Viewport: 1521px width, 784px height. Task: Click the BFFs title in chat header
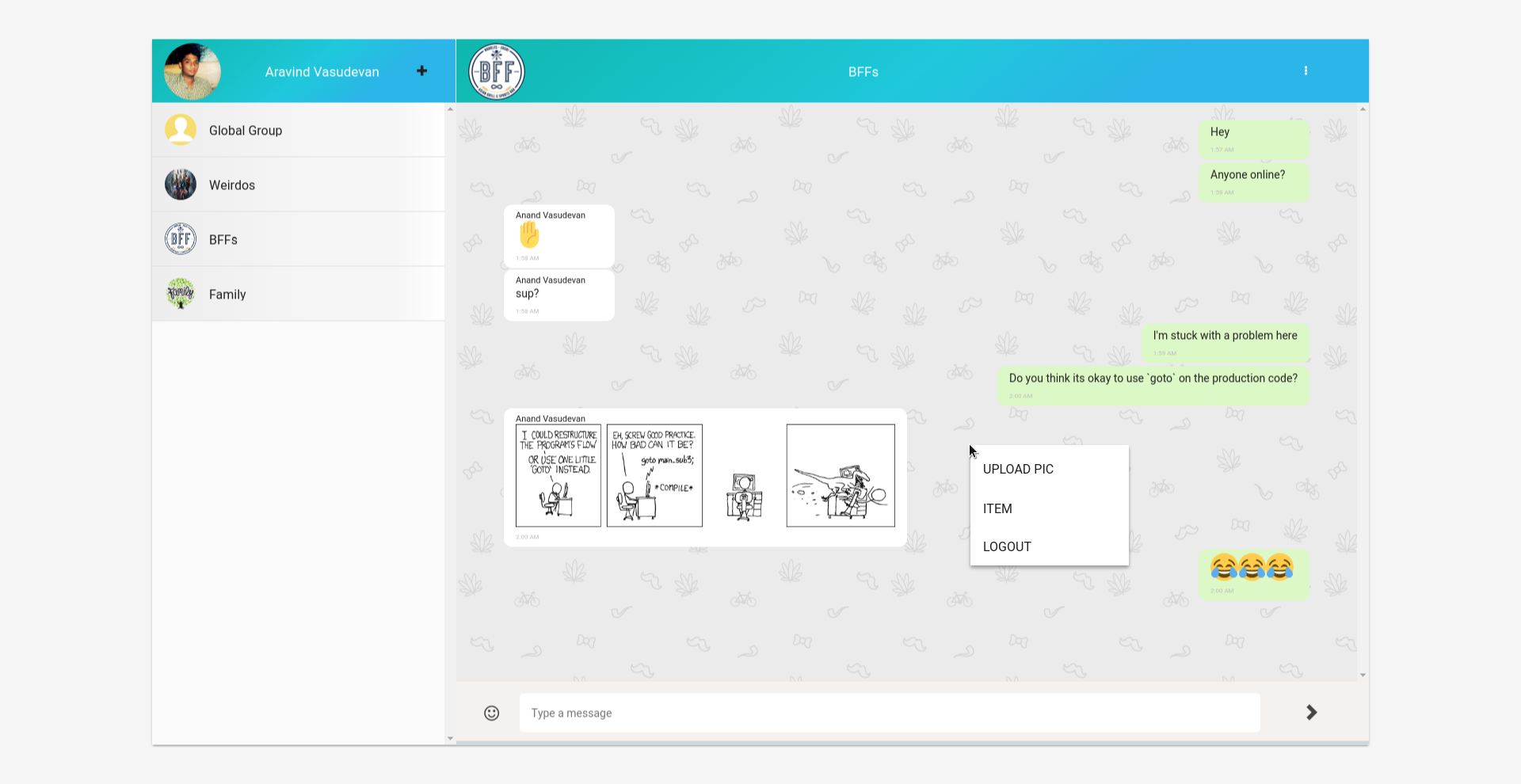863,72
